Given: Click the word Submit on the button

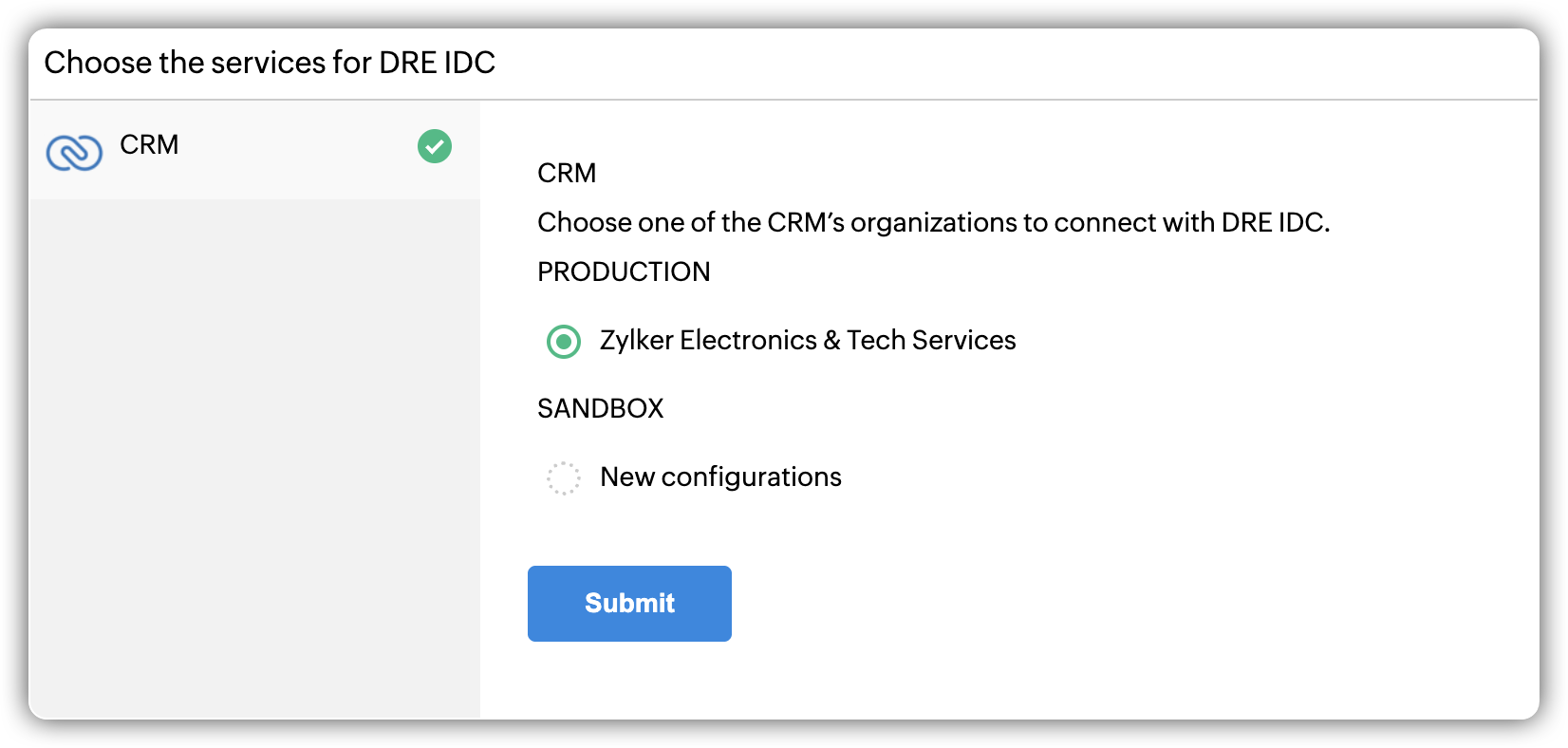Looking at the screenshot, I should (629, 604).
